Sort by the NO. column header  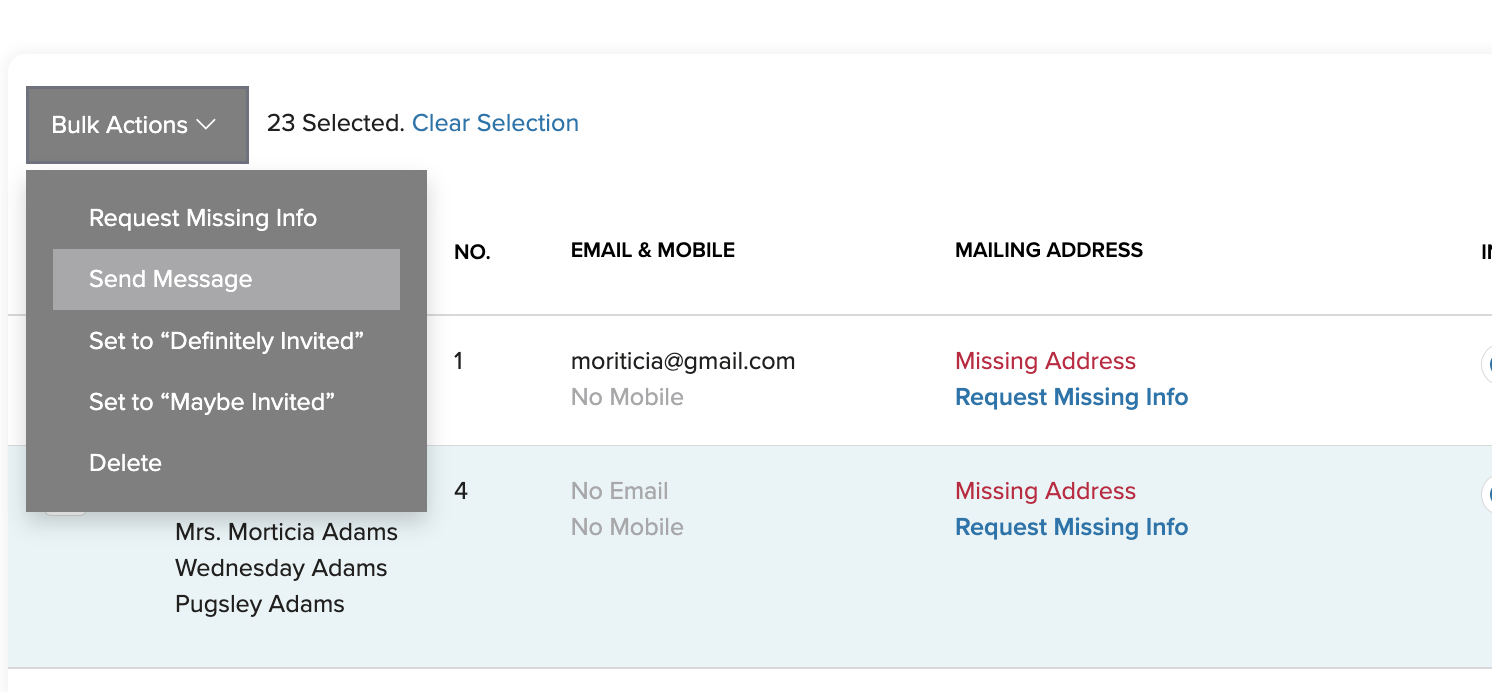point(472,252)
